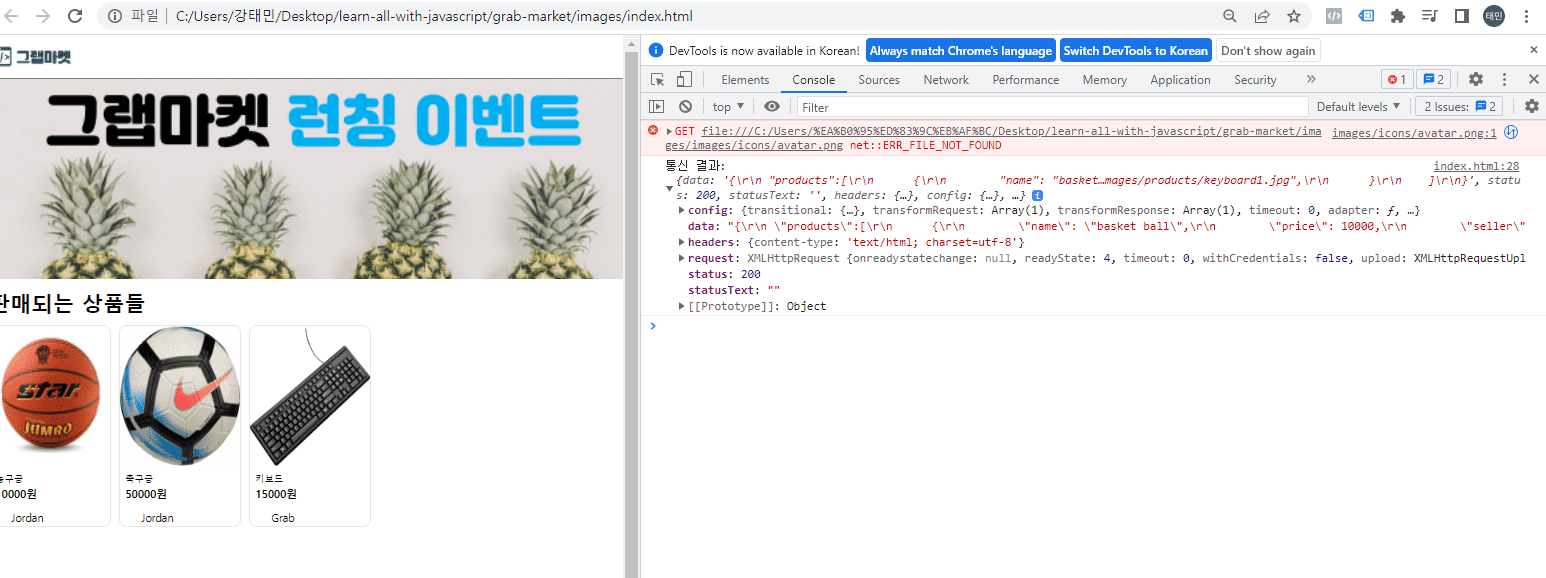Click the file info icon in address bar

(x=115, y=16)
